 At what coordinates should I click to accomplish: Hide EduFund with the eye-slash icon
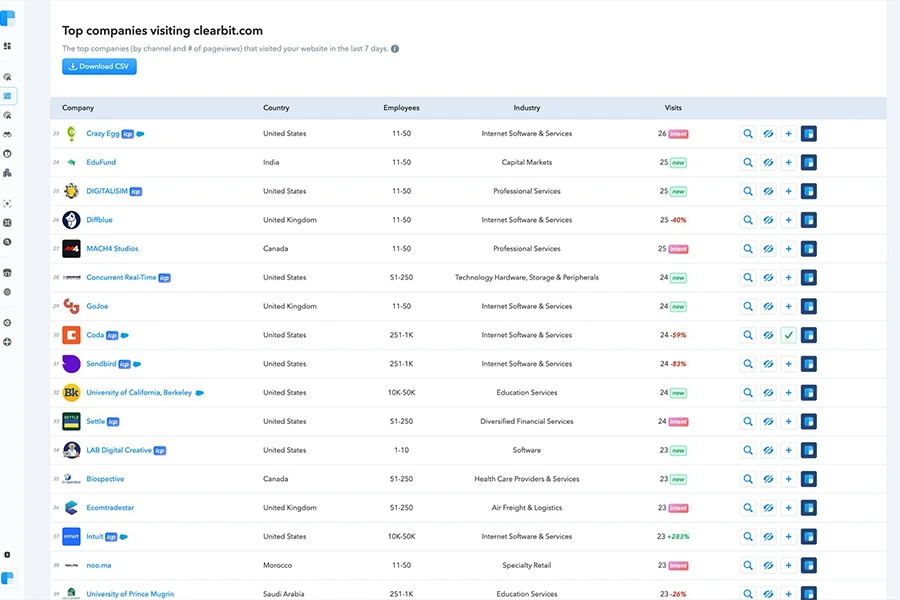click(768, 162)
